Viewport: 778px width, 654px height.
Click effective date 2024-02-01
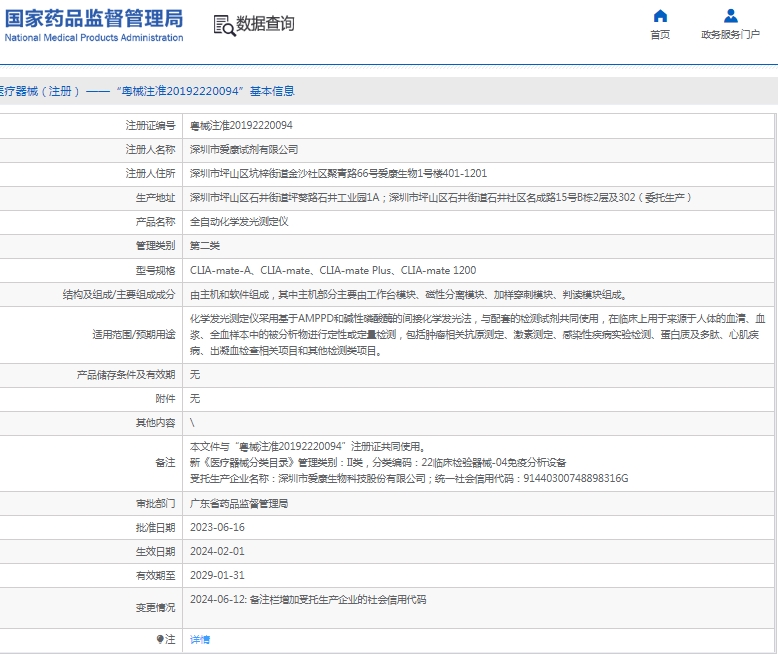coord(217,551)
